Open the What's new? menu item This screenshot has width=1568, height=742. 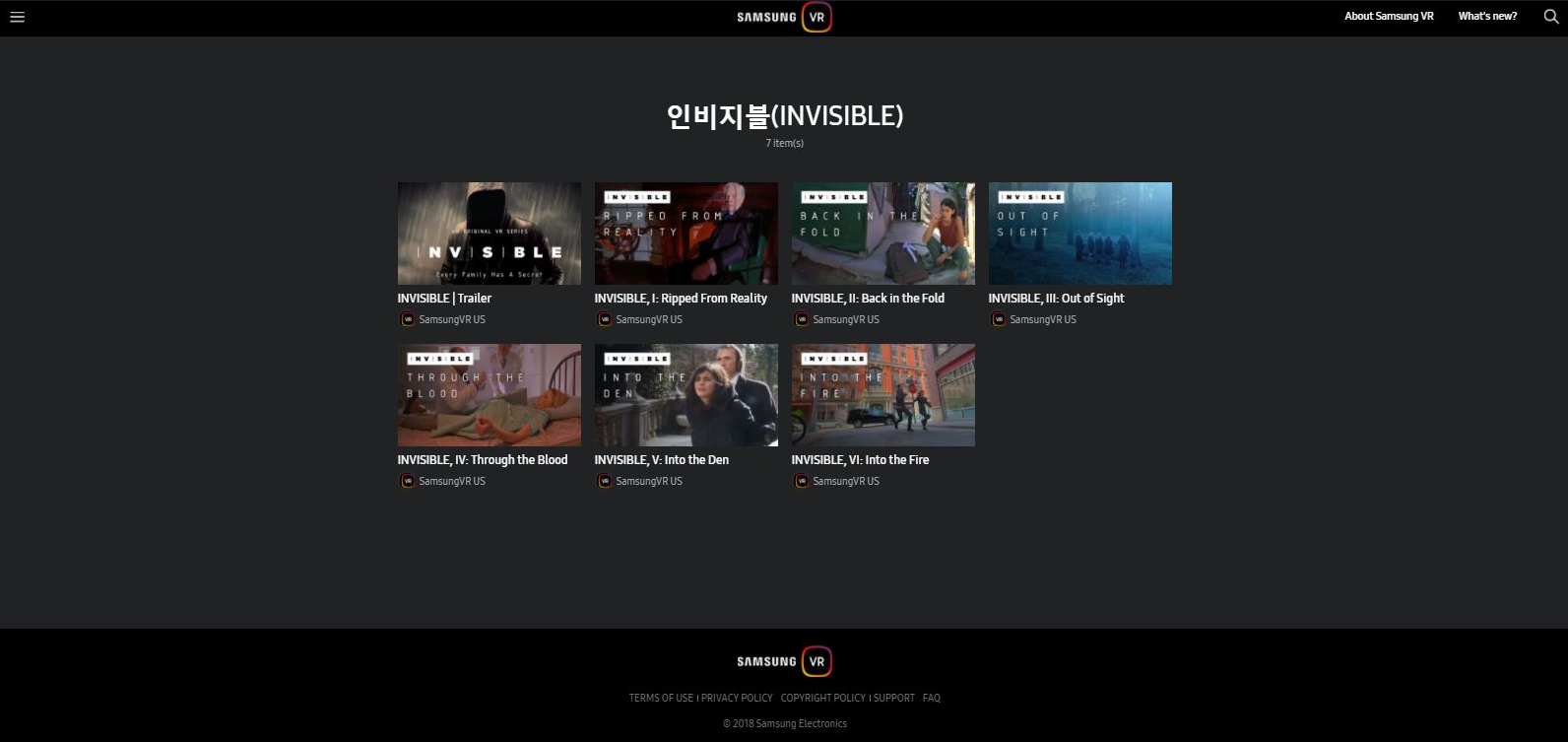point(1487,16)
